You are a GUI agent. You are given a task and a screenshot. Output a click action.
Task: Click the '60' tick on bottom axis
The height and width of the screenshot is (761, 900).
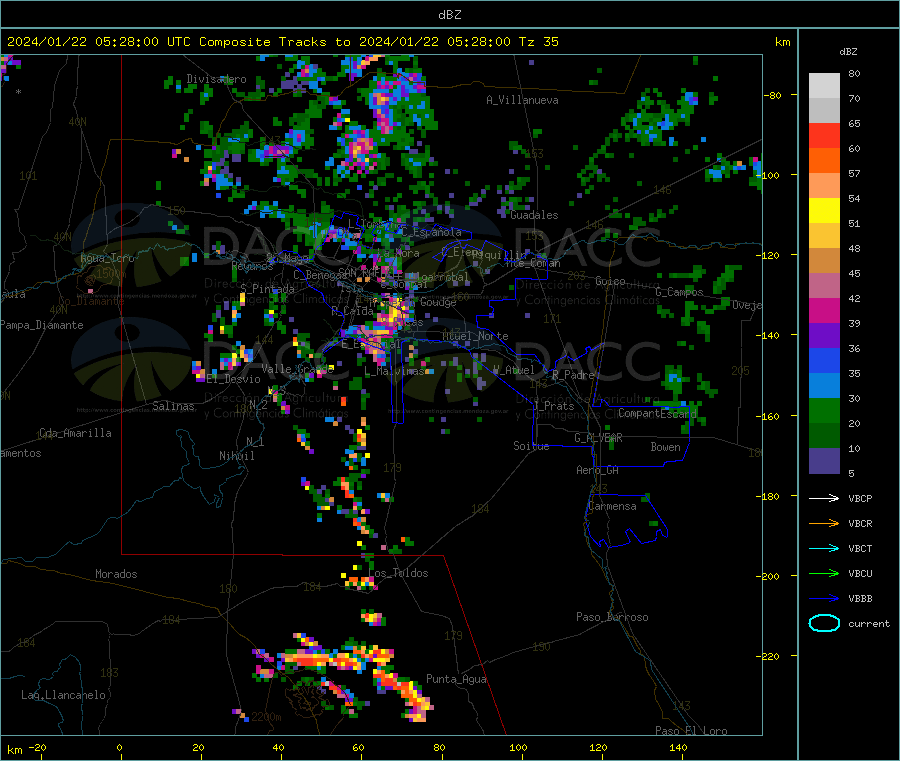[x=358, y=748]
